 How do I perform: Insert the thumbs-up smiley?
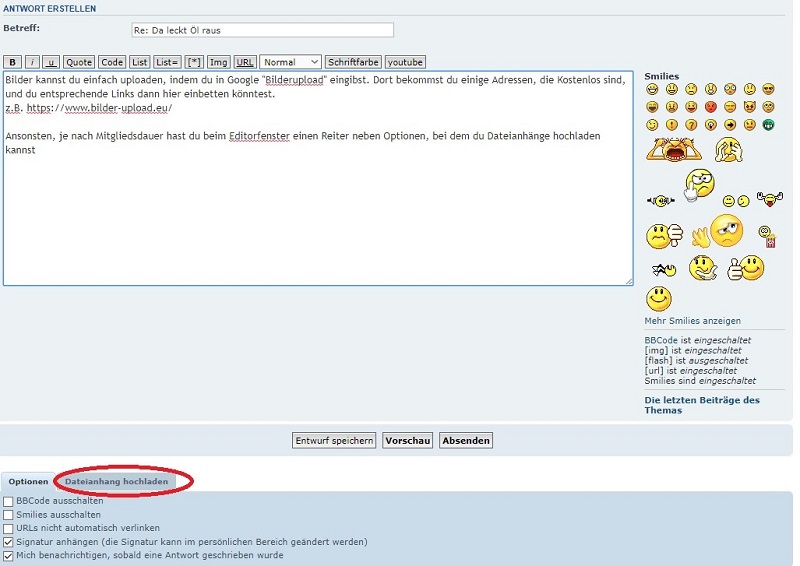pos(745,268)
